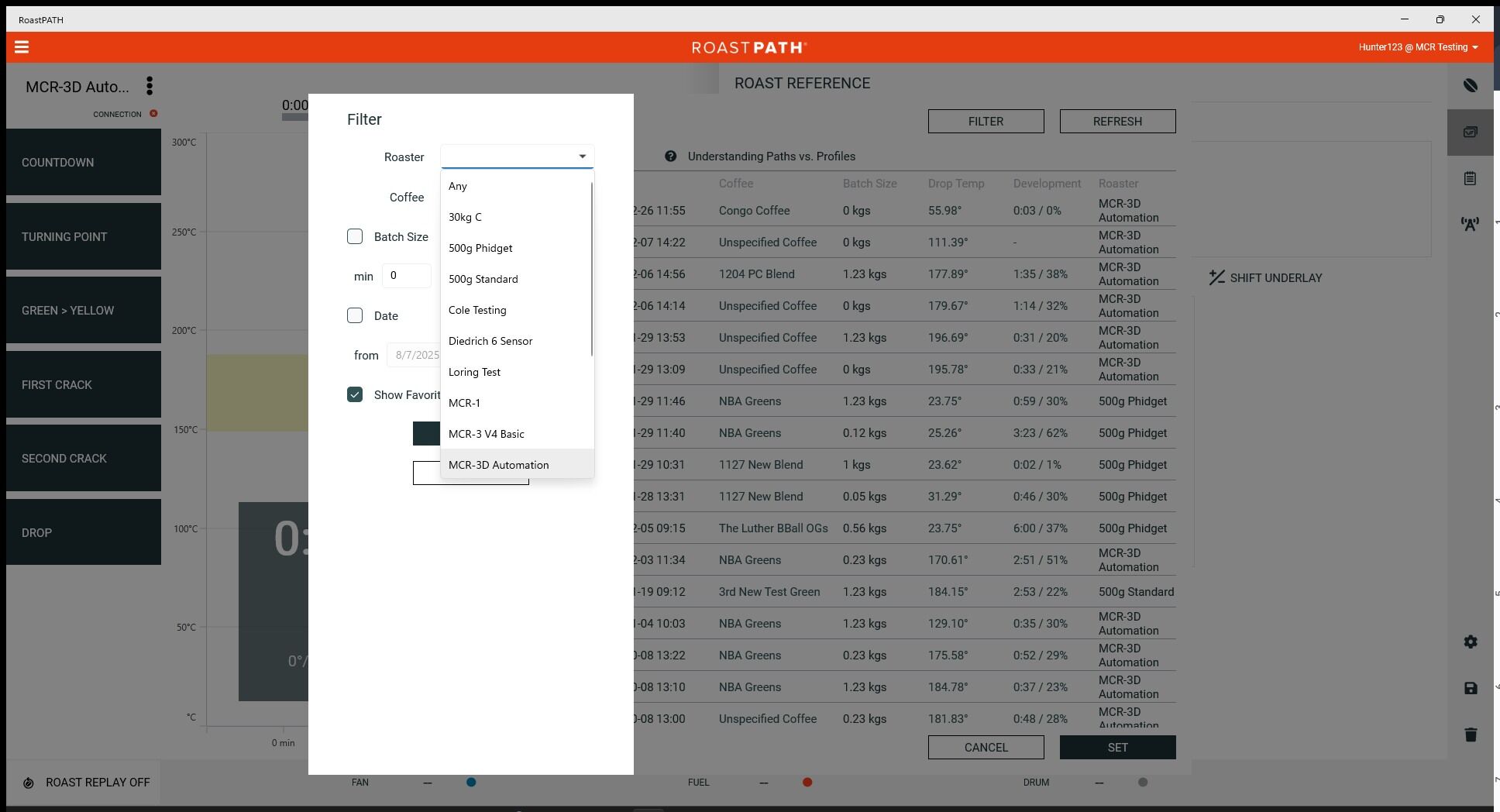Viewport: 1500px width, 812px height.
Task: Click CANCEL in Roast Reference panel
Action: tap(986, 747)
